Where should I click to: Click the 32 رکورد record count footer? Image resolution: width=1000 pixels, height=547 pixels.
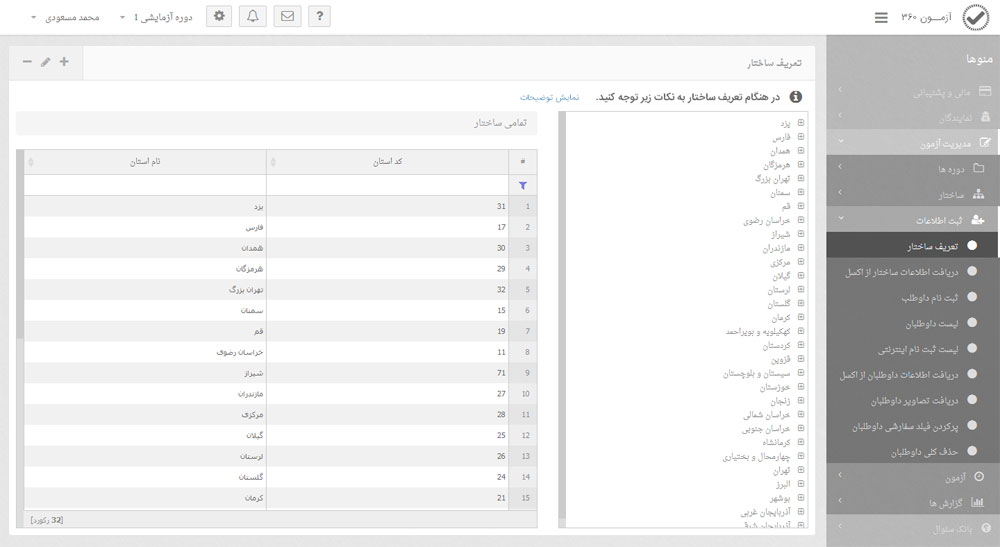click(47, 520)
